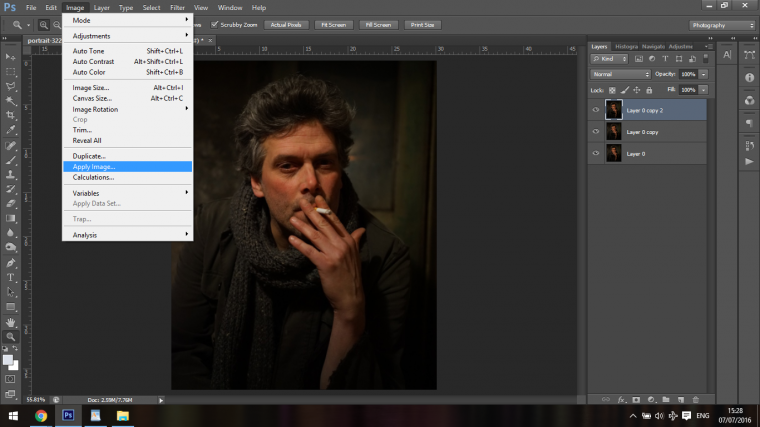Screen dimensions: 760x427
Task: Open the Opacity slider dropdown arrow
Action: point(703,74)
